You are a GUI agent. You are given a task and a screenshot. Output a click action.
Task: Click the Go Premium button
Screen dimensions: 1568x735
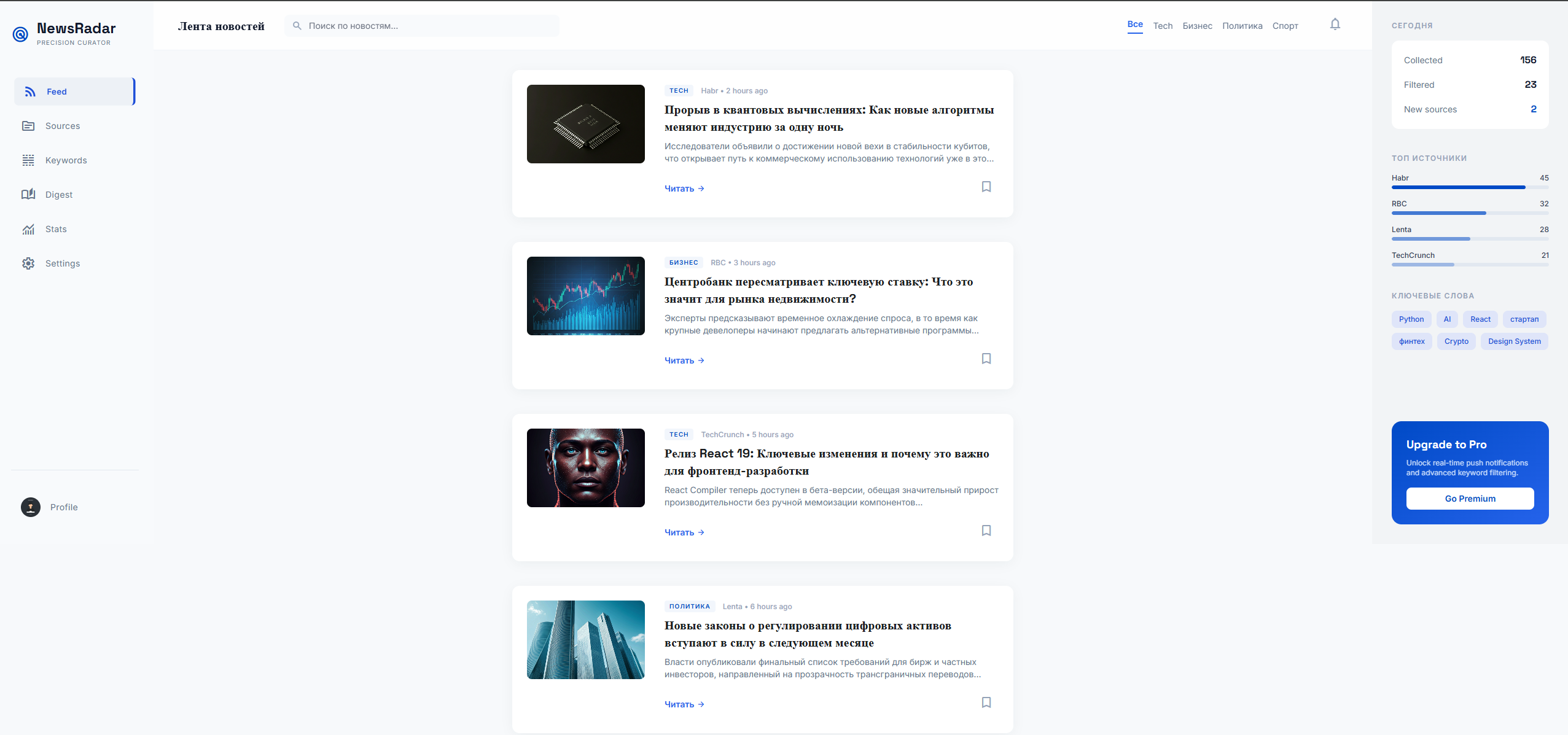click(1469, 499)
